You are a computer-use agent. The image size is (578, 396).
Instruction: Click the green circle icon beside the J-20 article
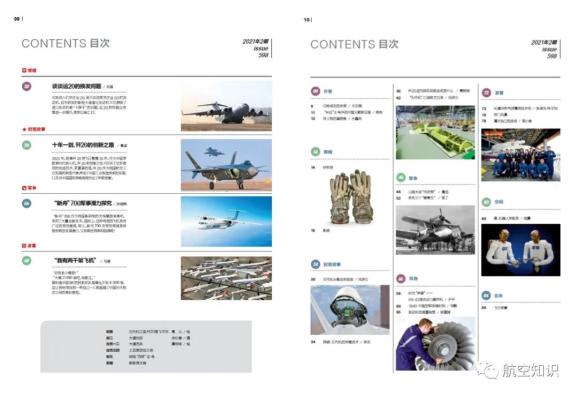27,145
